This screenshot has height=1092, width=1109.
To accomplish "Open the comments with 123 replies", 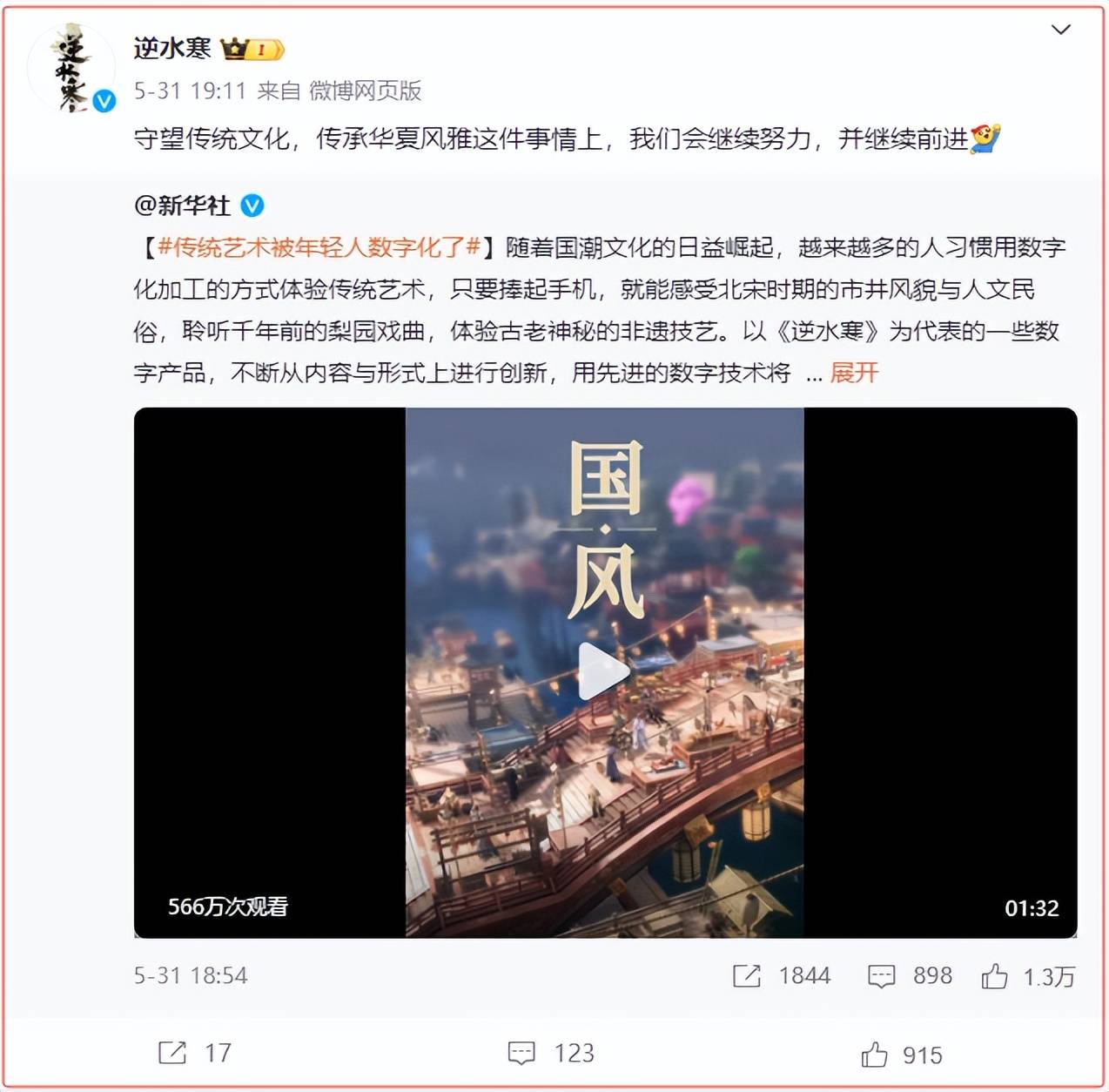I will tap(521, 1053).
